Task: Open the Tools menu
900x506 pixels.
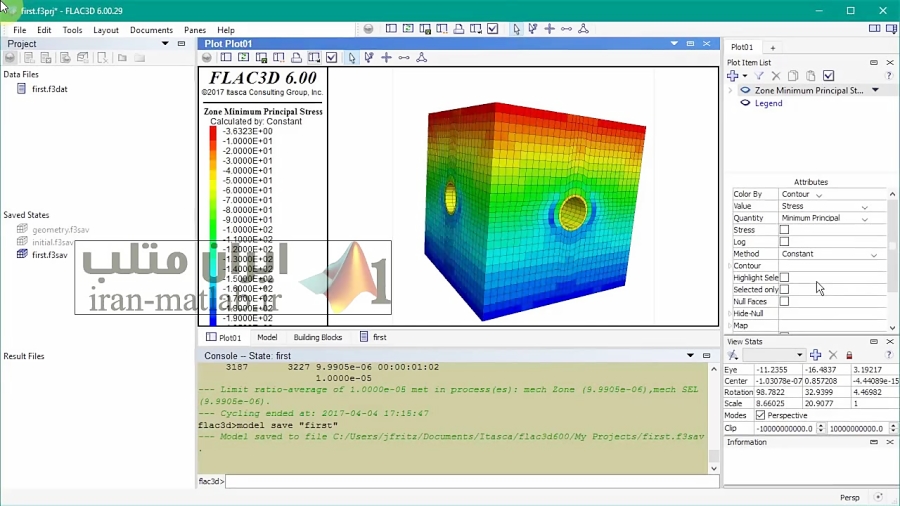Action: (x=72, y=30)
